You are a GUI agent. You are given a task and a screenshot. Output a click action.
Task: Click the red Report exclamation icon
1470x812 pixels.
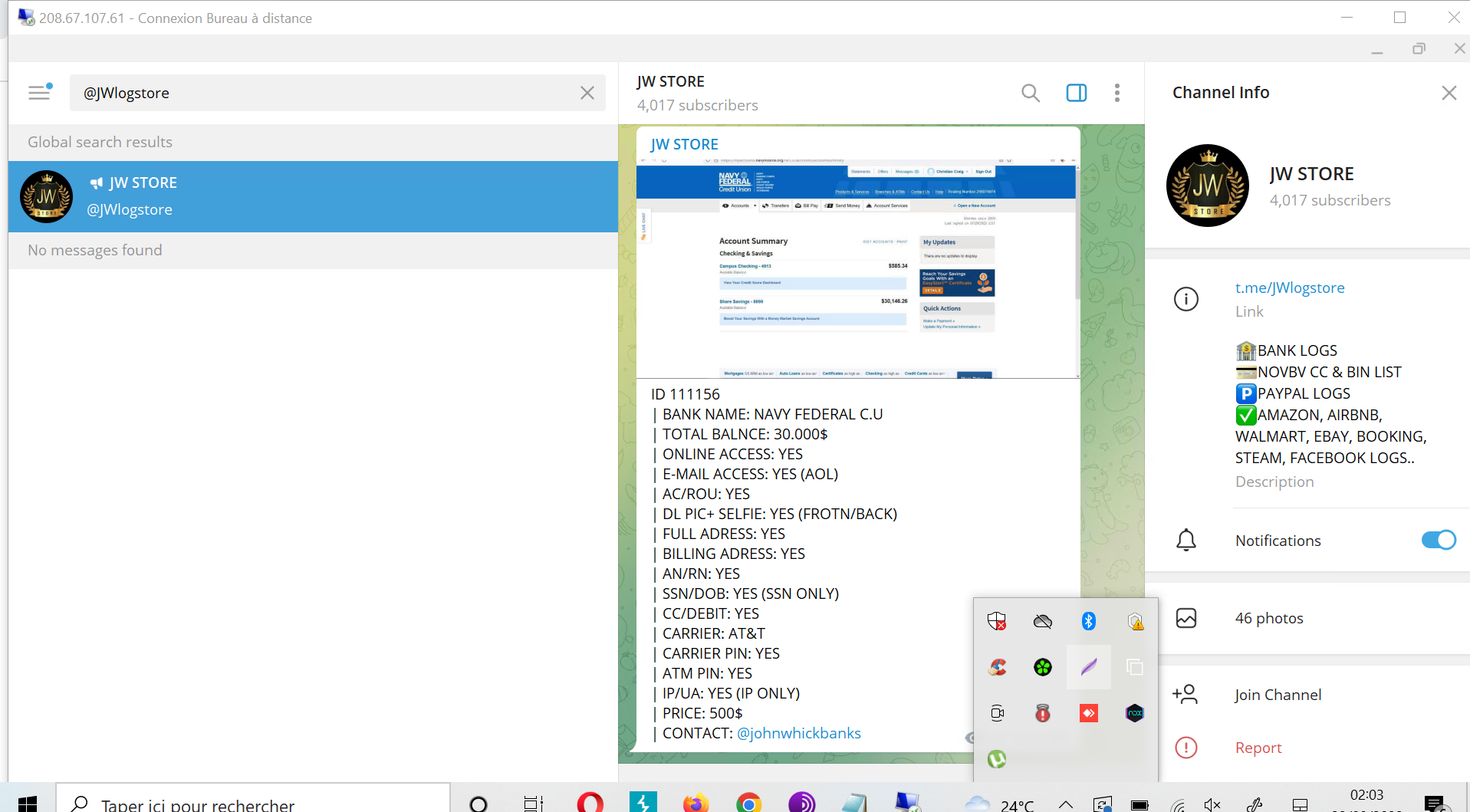(x=1186, y=748)
